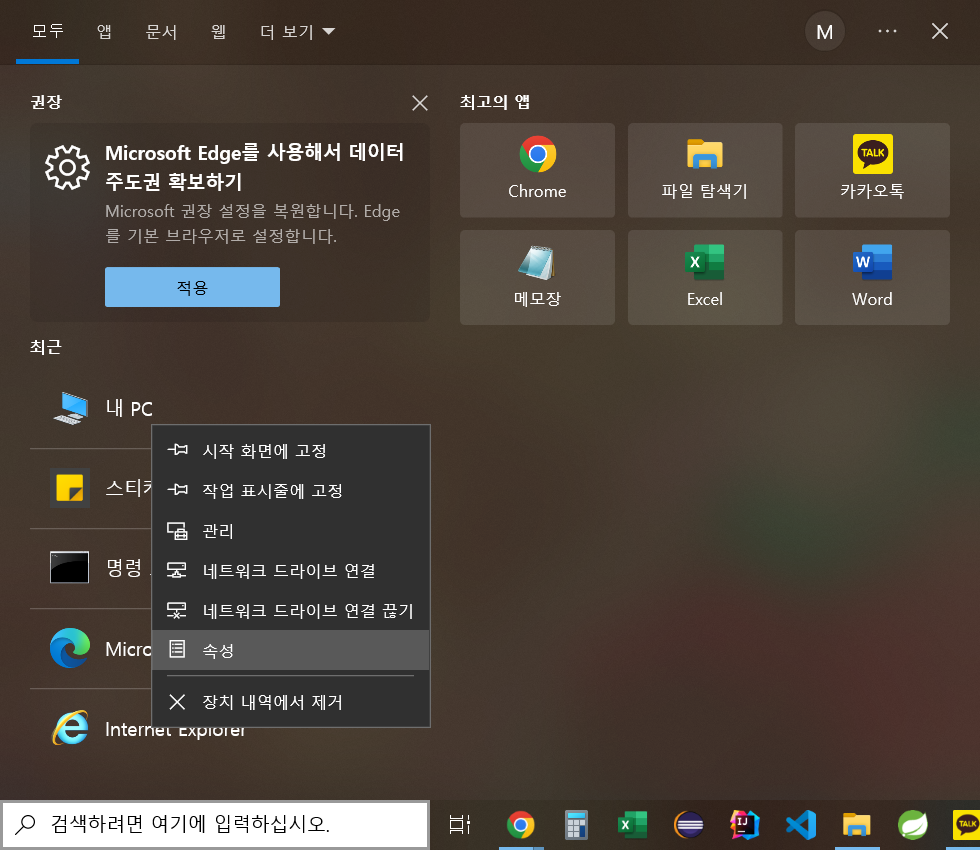Choose 네트워크 드라이브 연결 menu item

pyautogui.click(x=291, y=571)
